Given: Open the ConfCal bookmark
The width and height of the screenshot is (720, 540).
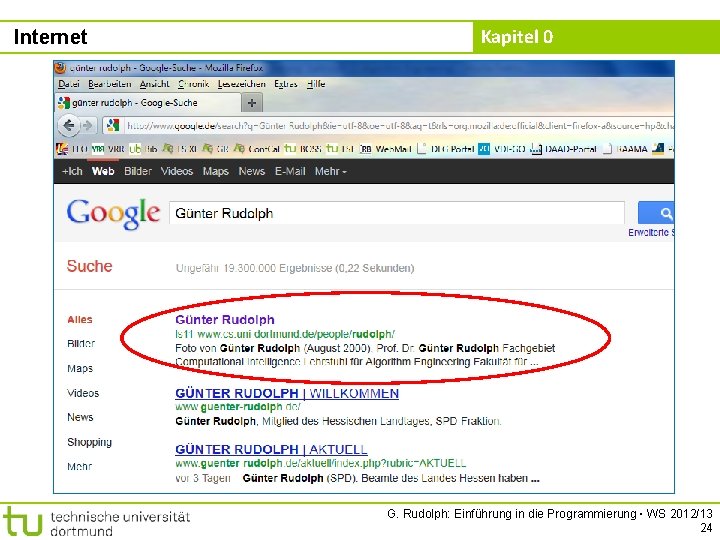Looking at the screenshot, I should [x=257, y=149].
